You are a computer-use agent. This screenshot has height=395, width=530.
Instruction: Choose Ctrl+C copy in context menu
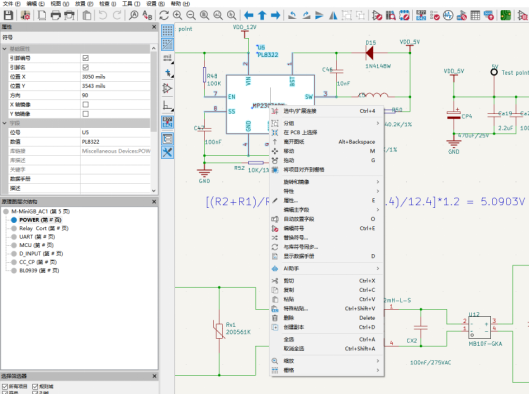tap(327, 290)
